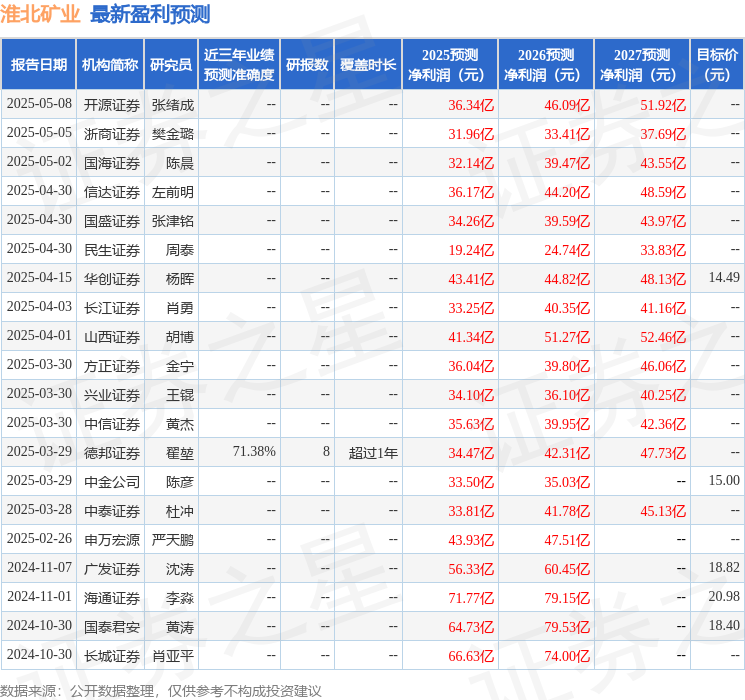The image size is (745, 700).
Task: Click 中金公司 institution cell
Action: pos(112,481)
